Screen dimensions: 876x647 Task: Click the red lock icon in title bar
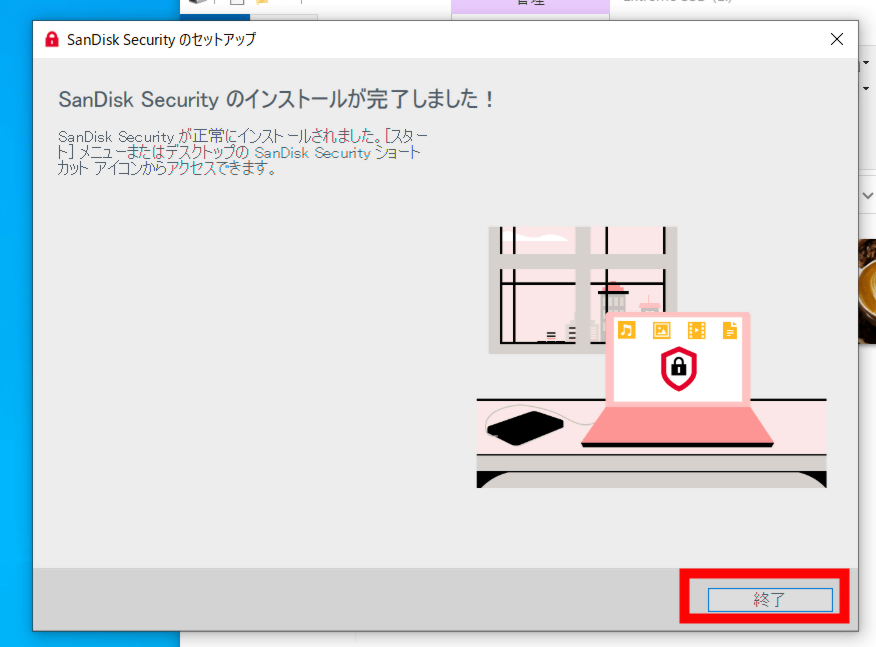click(52, 40)
